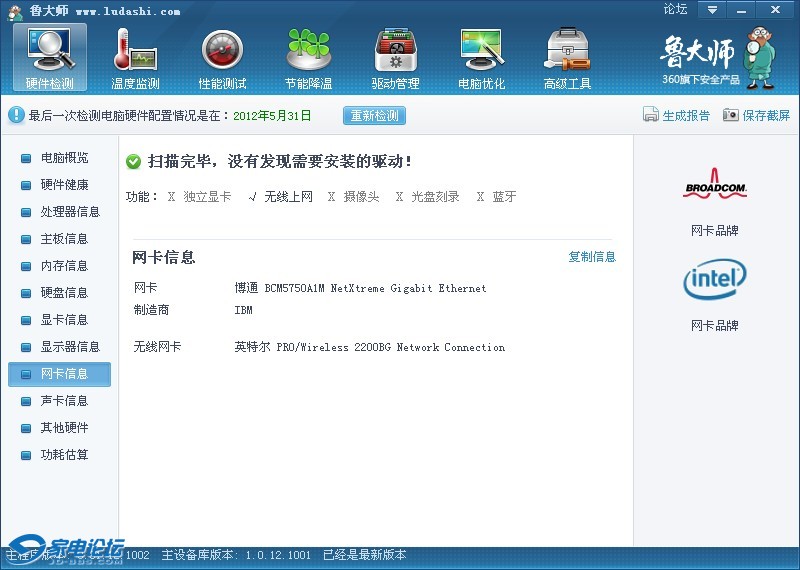Open the 硬件检测 hardware detection icon
Screen dimensions: 800x570
(x=50, y=50)
